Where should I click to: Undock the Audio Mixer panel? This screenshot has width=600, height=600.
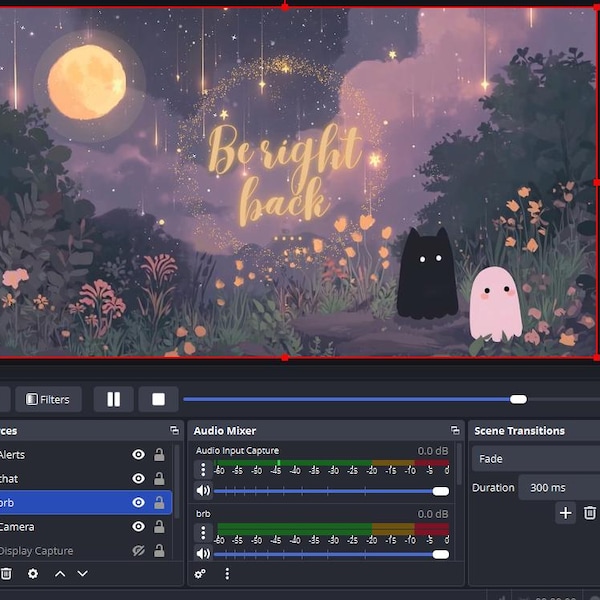[455, 430]
